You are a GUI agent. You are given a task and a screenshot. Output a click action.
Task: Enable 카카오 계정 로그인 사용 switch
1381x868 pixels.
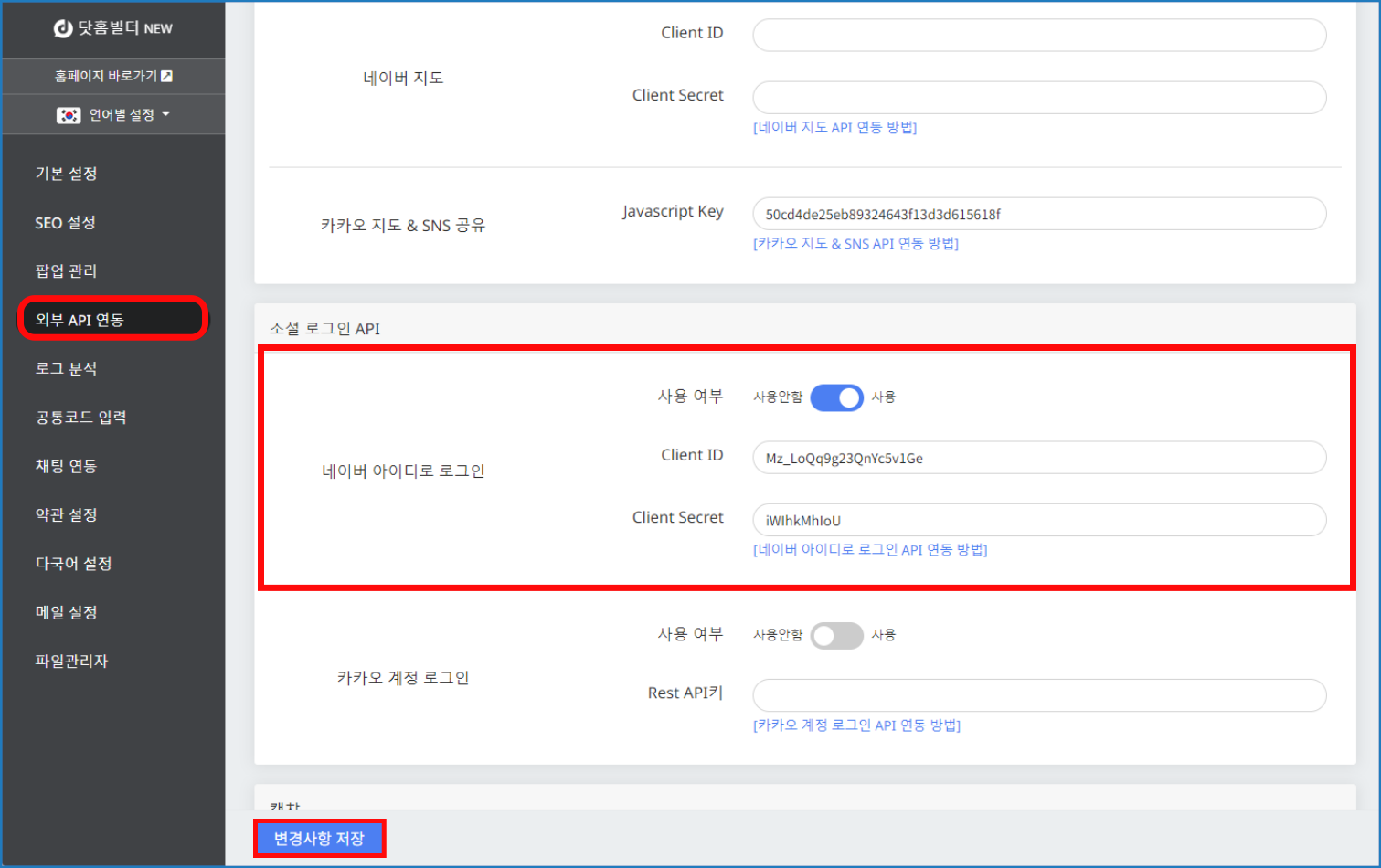click(836, 635)
